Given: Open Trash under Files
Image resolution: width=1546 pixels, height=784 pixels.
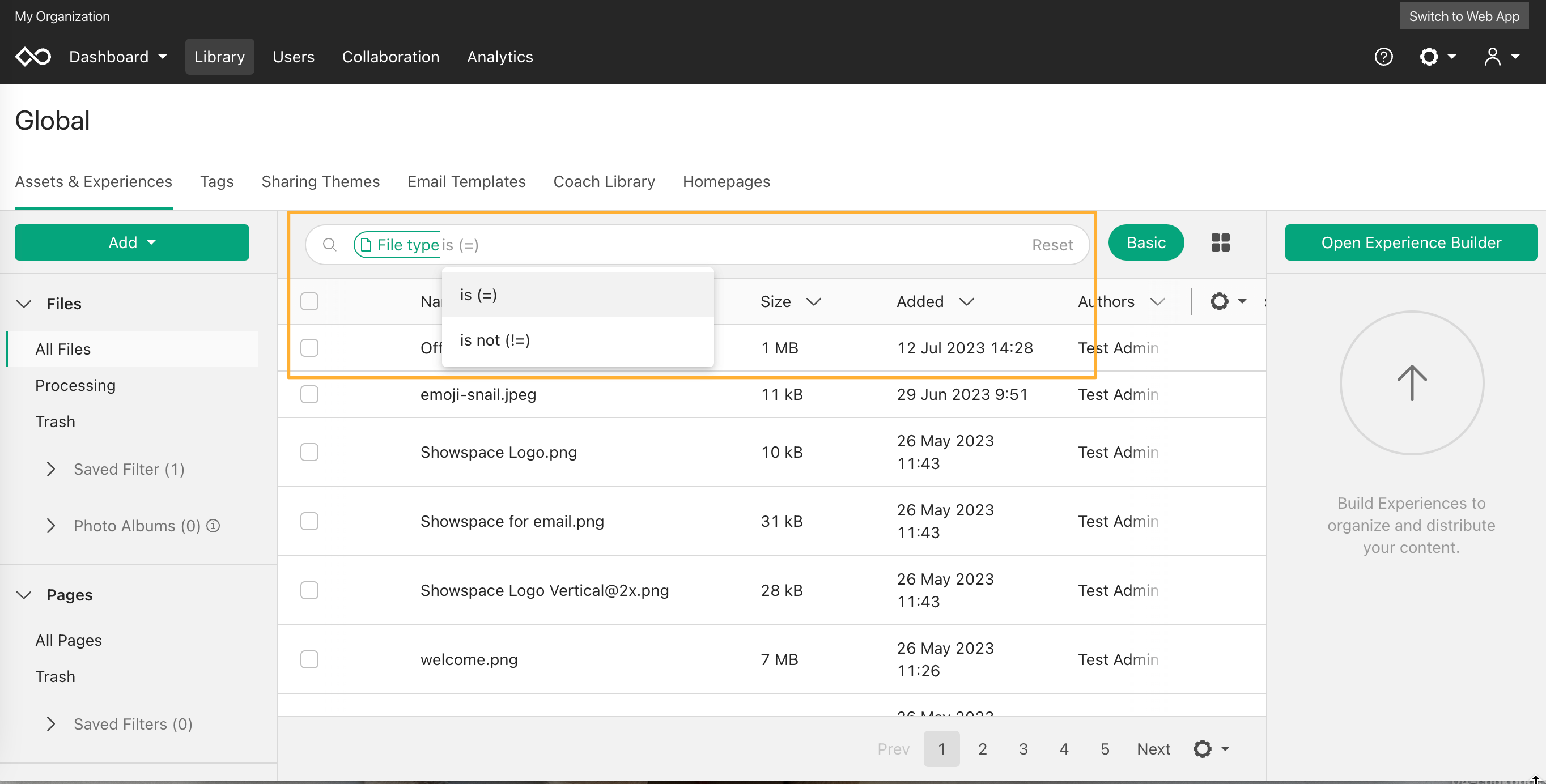Looking at the screenshot, I should (x=55, y=421).
